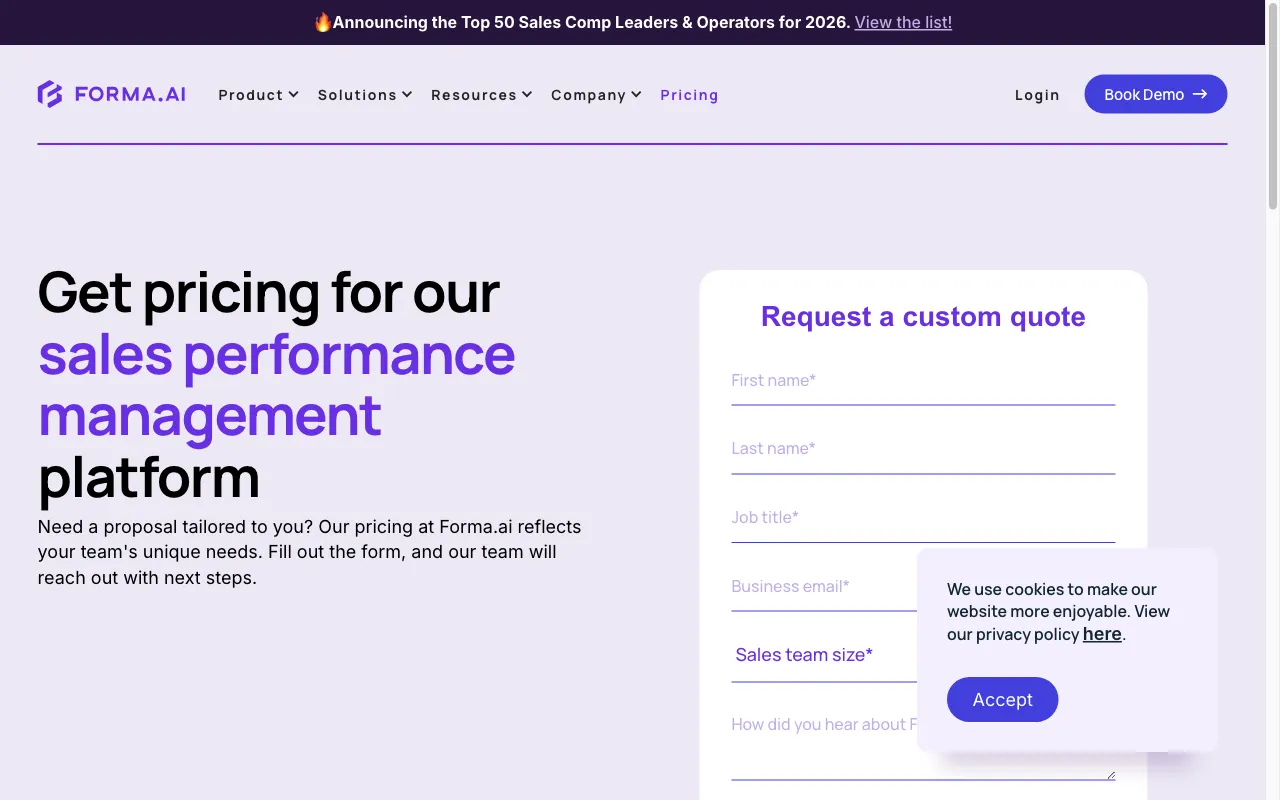Accept the cookies notice

[x=1002, y=699]
